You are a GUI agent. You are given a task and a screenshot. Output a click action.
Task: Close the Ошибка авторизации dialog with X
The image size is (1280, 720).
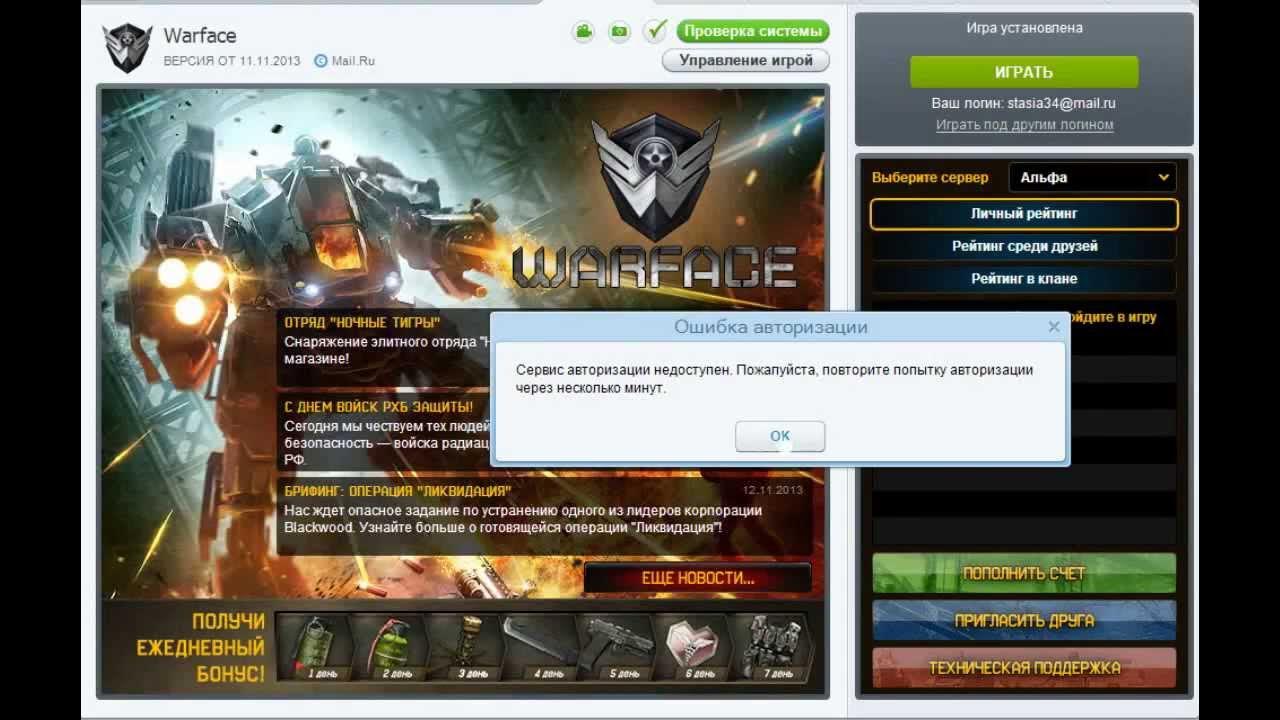coord(1053,327)
